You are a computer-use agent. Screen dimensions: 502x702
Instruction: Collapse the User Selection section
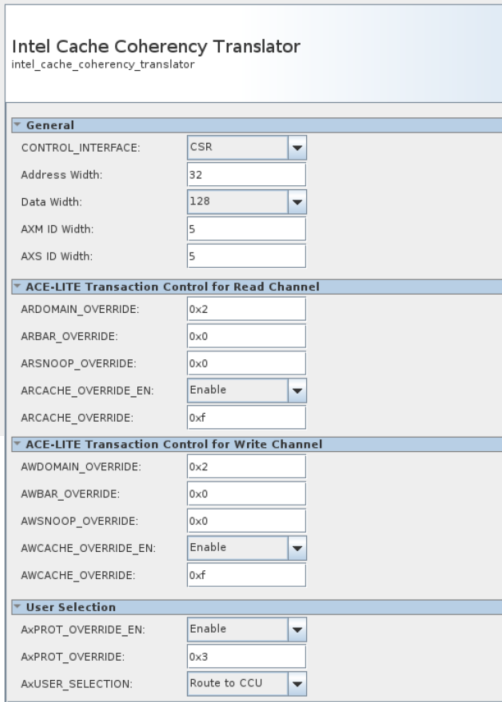pyautogui.click(x=17, y=607)
